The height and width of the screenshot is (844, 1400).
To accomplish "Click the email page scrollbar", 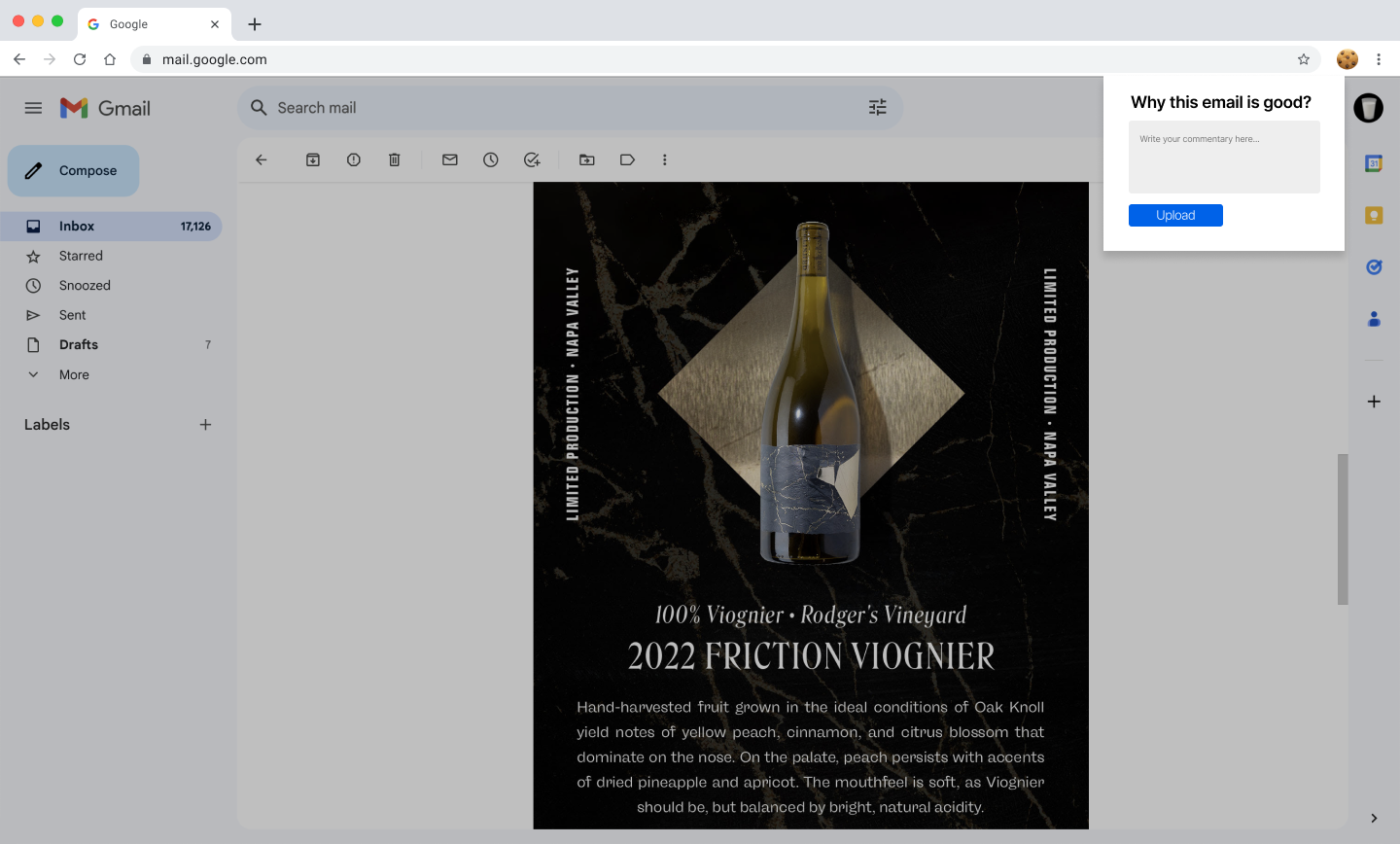I will tap(1343, 529).
